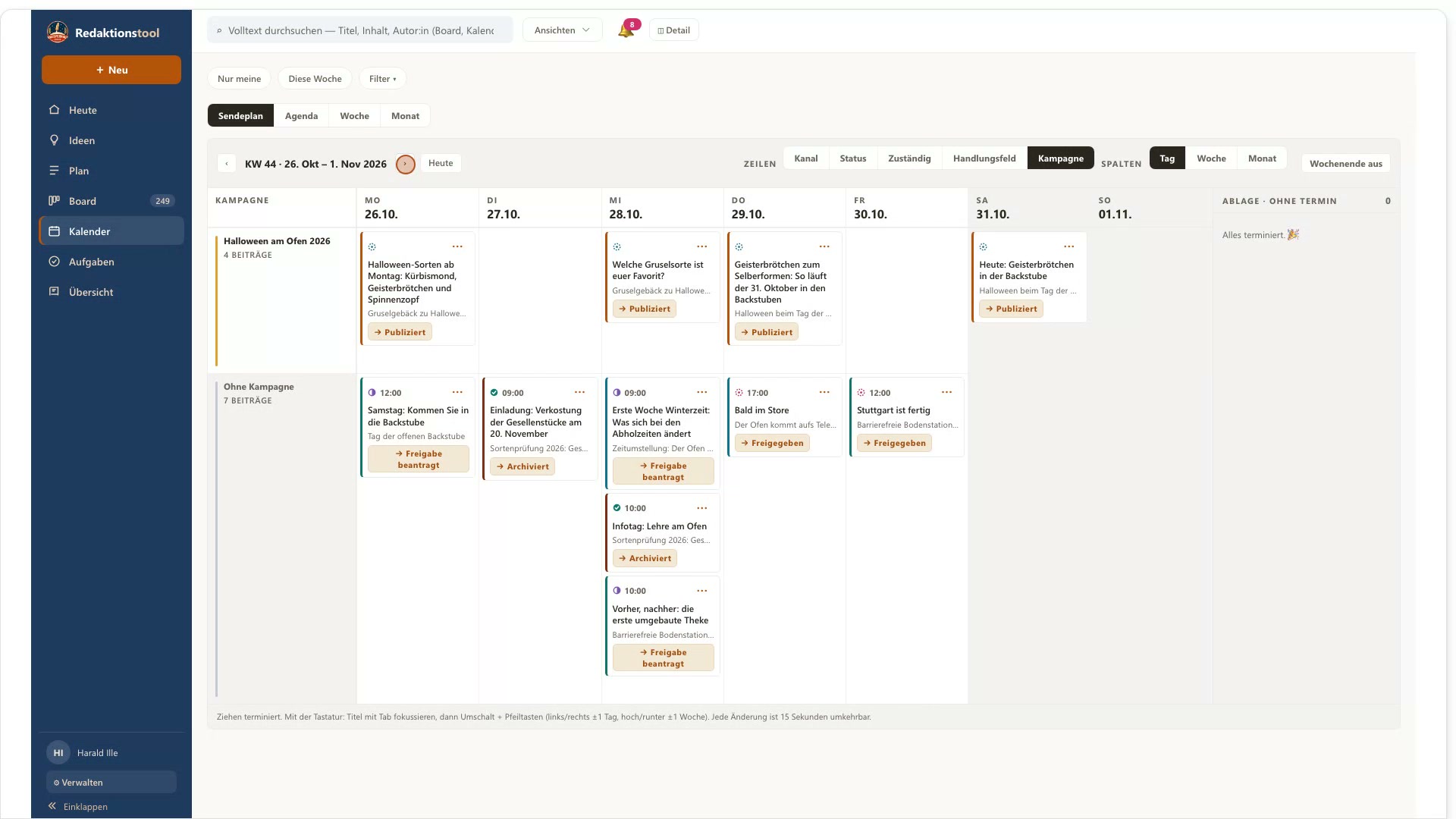The width and height of the screenshot is (1456, 819).
Task: Click the Redaktionstool logo icon
Action: coord(58,33)
